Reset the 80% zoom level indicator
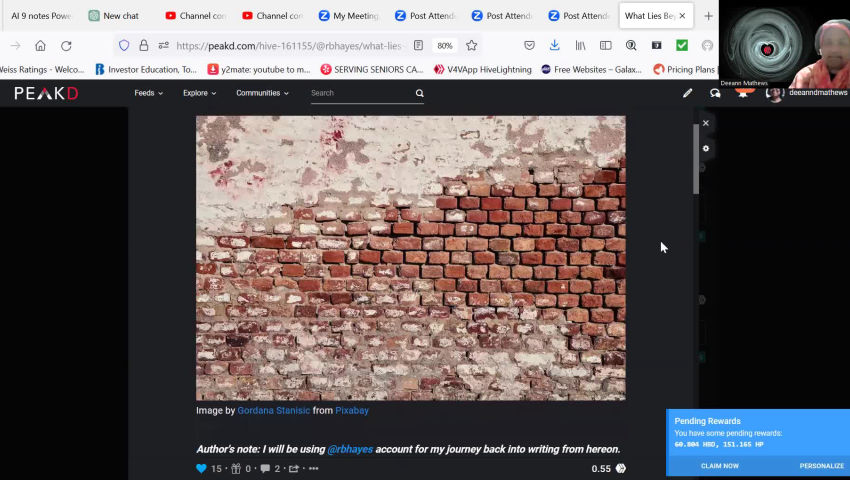The image size is (850, 480). [445, 46]
